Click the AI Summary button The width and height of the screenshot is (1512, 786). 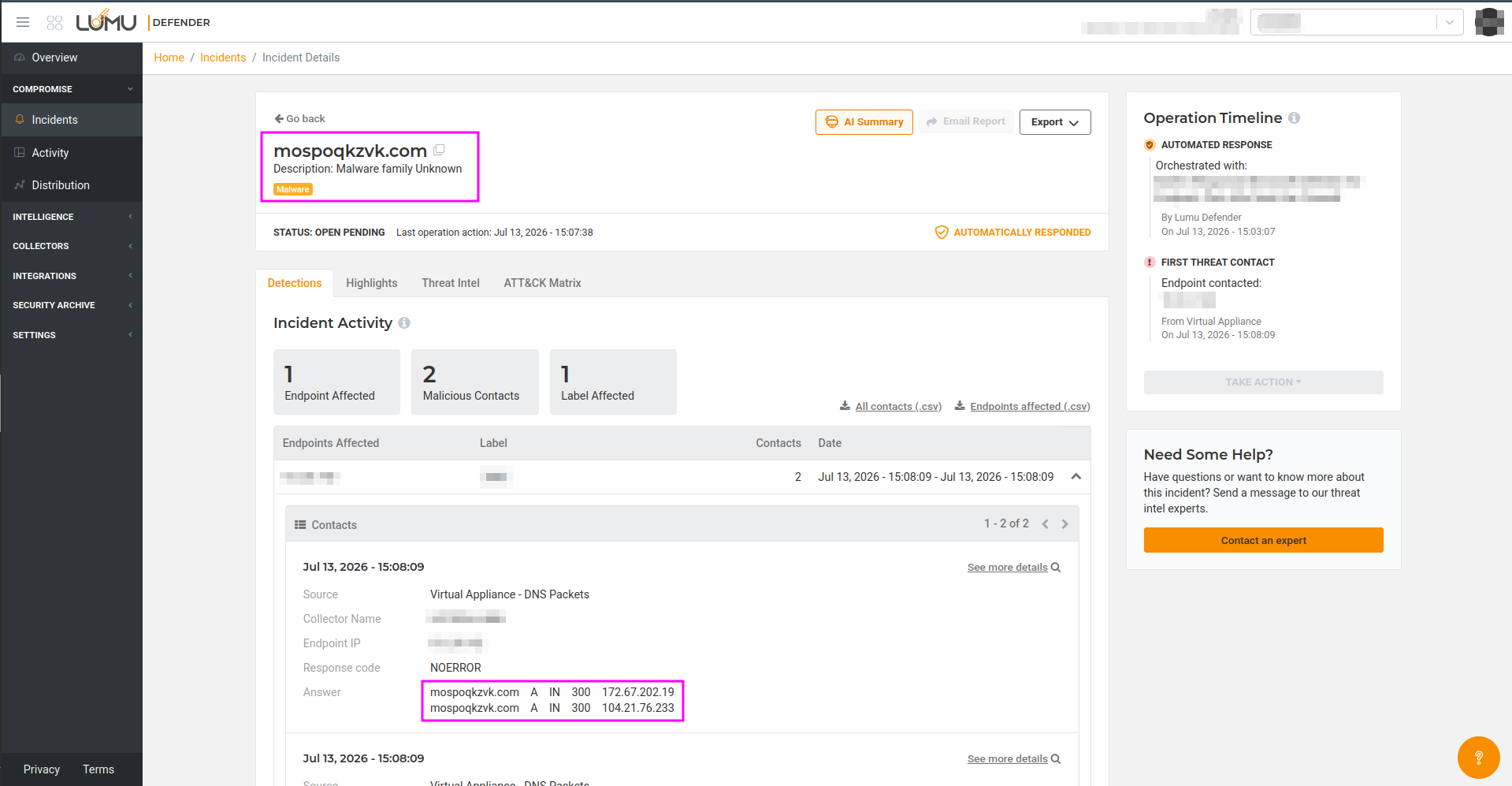[x=864, y=122]
